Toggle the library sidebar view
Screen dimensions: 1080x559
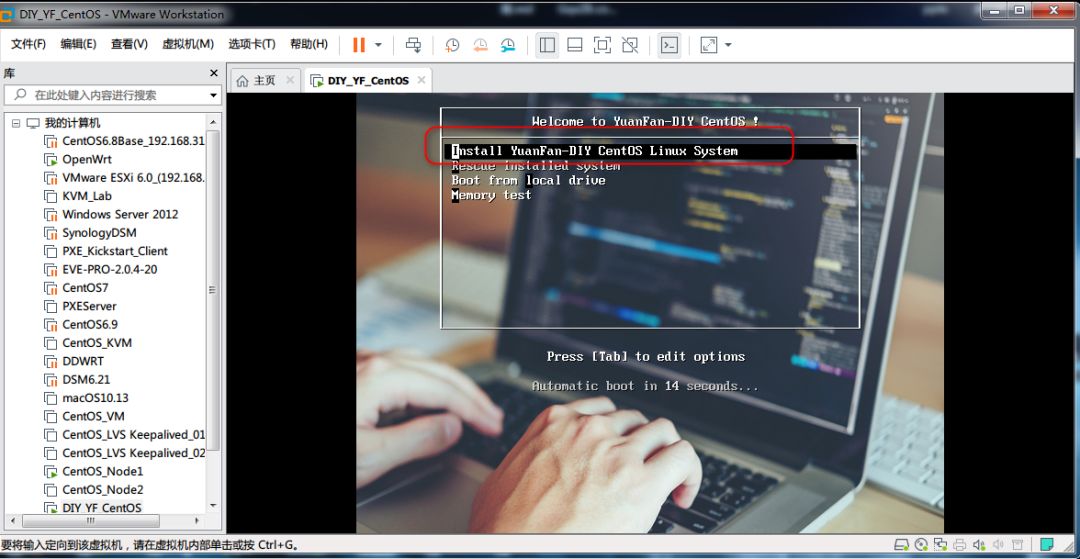547,45
